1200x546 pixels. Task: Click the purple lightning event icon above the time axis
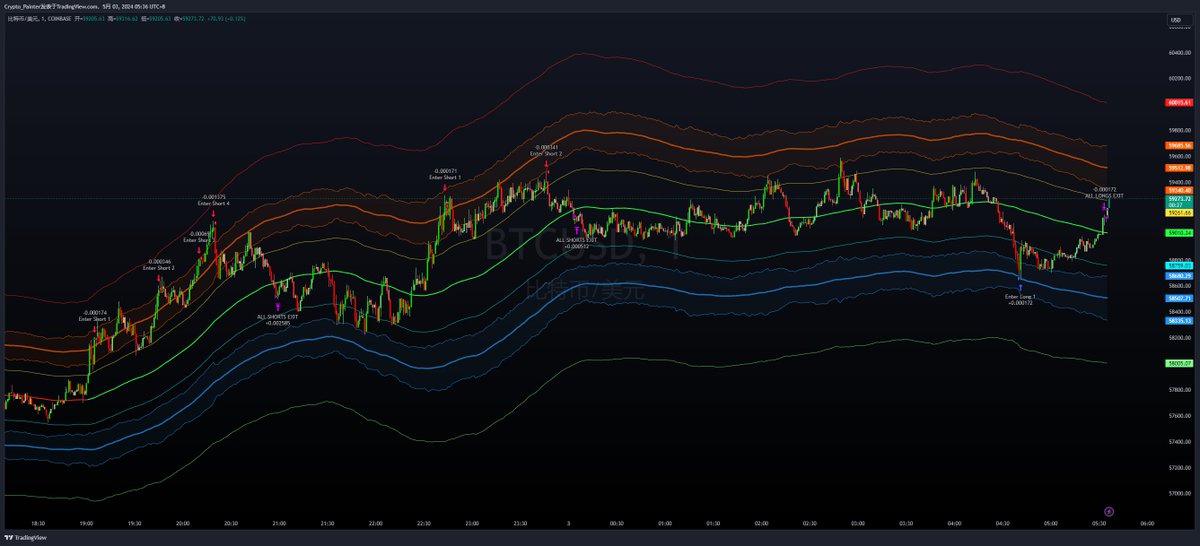point(1108,512)
